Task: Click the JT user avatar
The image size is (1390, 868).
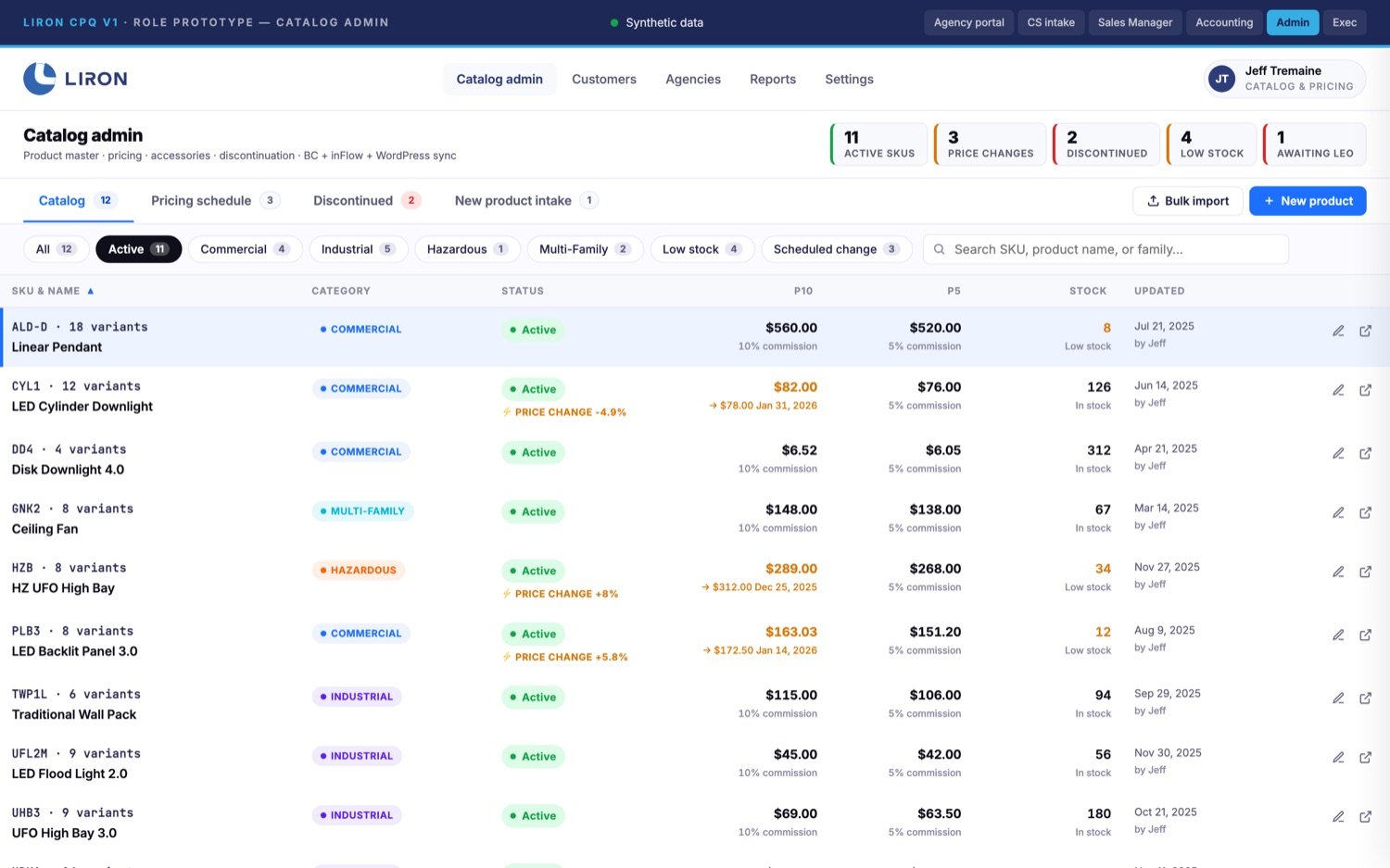Action: pos(1221,79)
